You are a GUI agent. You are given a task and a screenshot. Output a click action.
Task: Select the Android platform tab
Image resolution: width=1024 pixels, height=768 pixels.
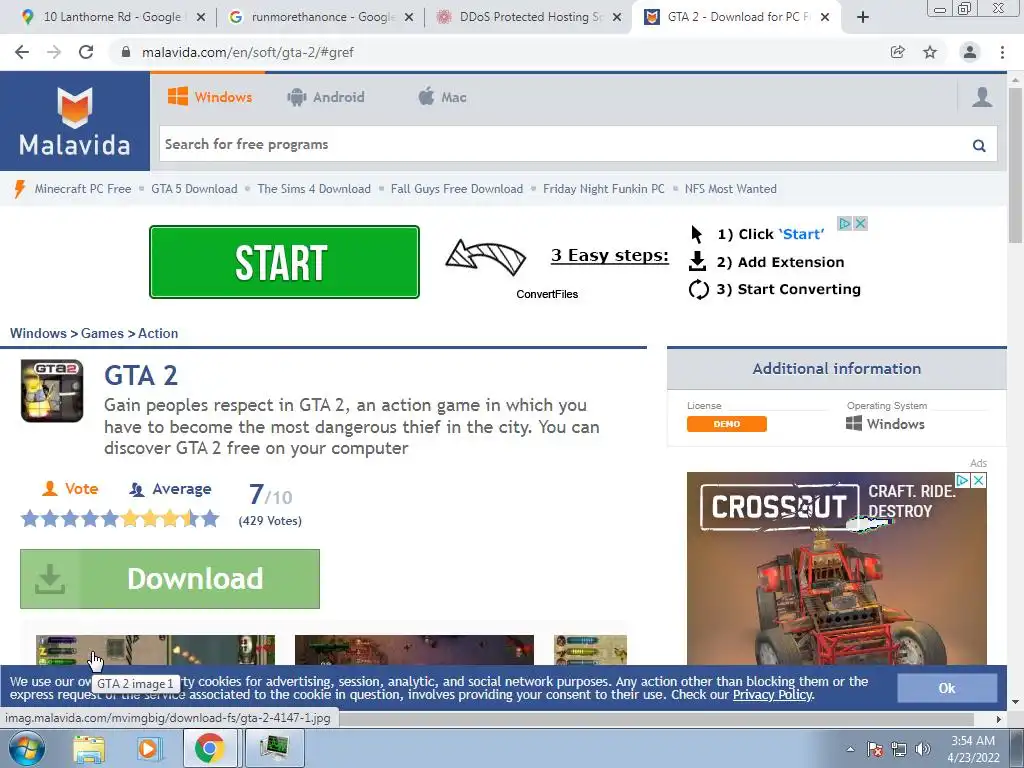point(326,97)
